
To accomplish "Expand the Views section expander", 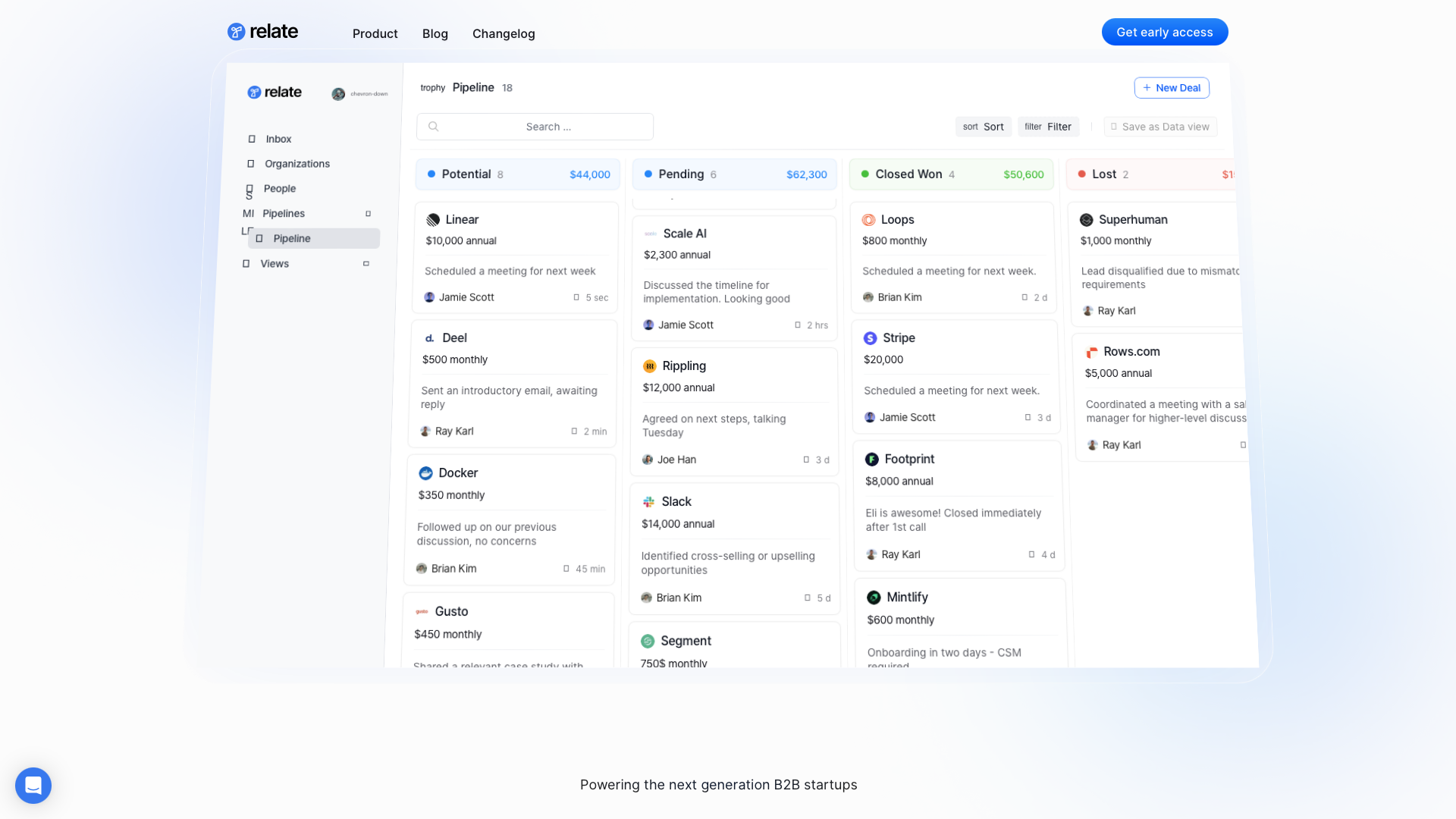I will click(366, 264).
